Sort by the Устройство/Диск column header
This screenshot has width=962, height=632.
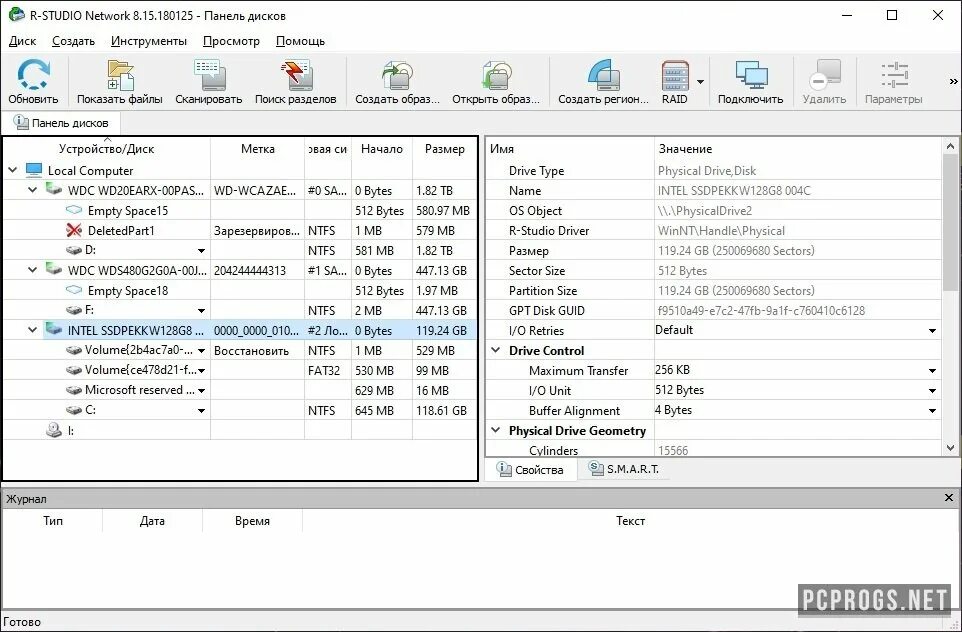pyautogui.click(x=107, y=148)
